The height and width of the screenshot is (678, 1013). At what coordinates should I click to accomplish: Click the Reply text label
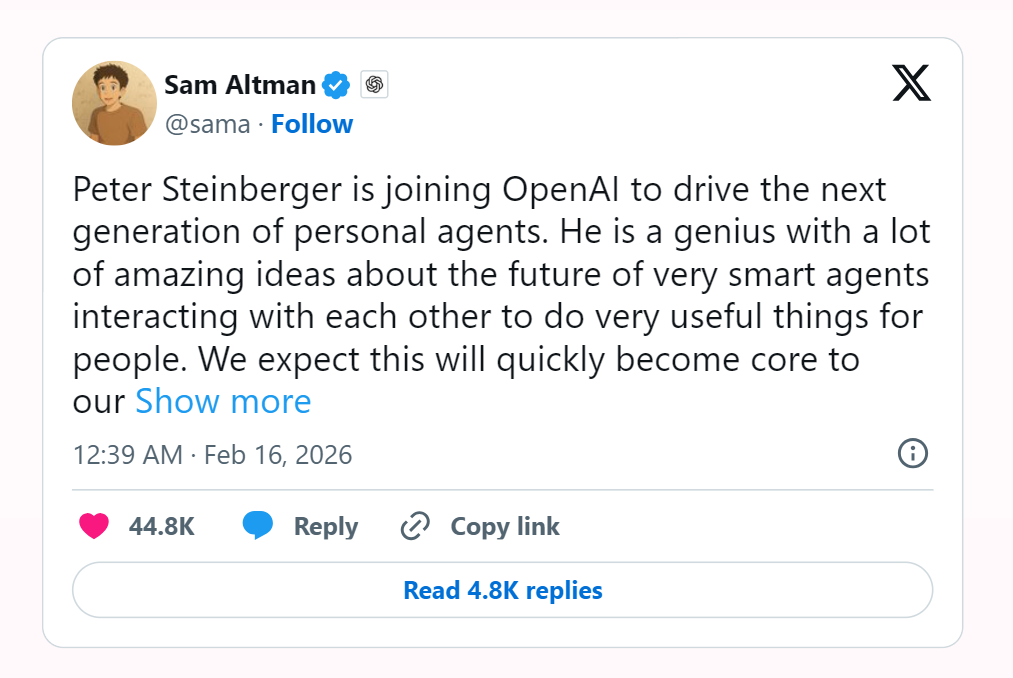click(x=326, y=526)
